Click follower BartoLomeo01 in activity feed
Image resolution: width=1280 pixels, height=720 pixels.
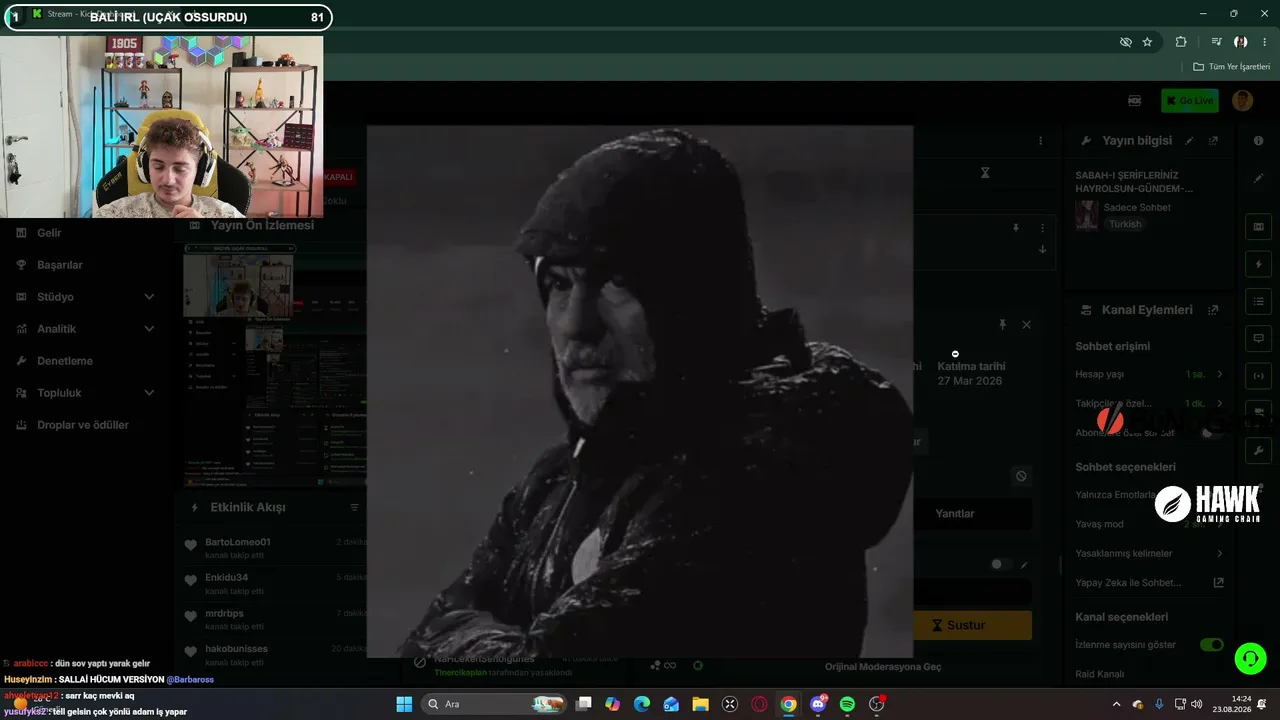(x=238, y=542)
